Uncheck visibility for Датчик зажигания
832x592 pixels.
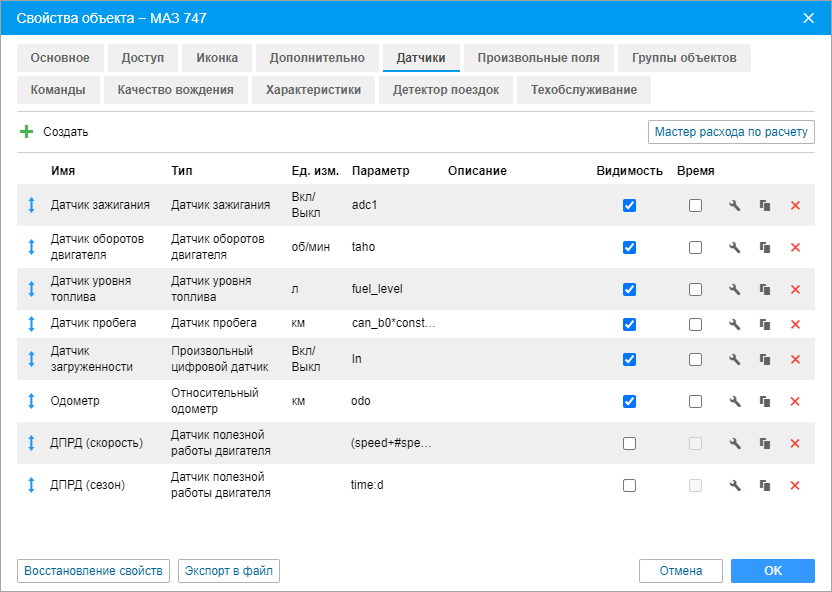[629, 205]
